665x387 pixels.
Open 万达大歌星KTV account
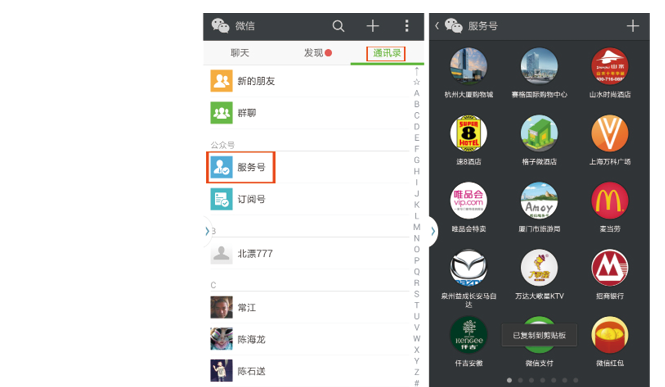(x=539, y=275)
